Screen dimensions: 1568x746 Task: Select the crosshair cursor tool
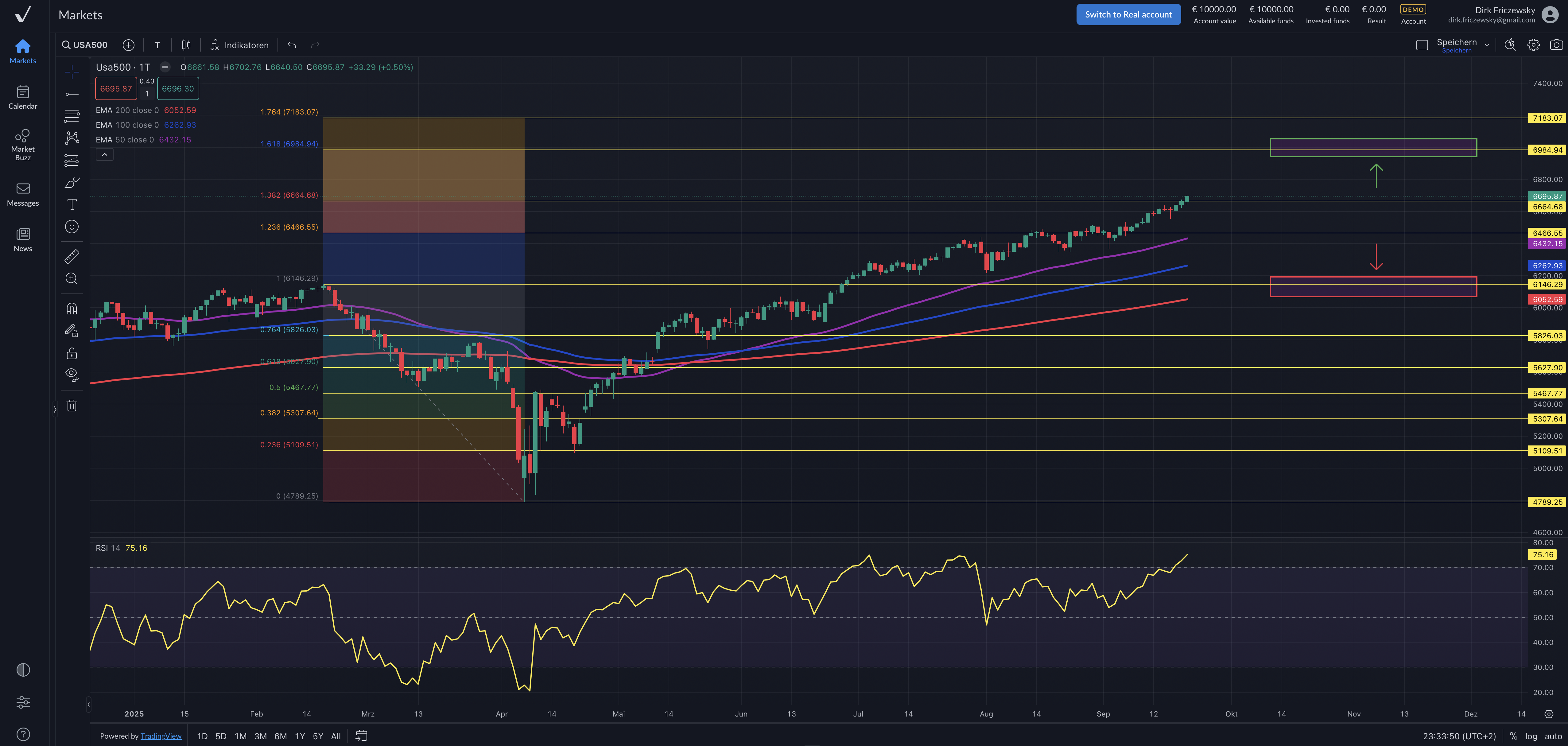[72, 71]
